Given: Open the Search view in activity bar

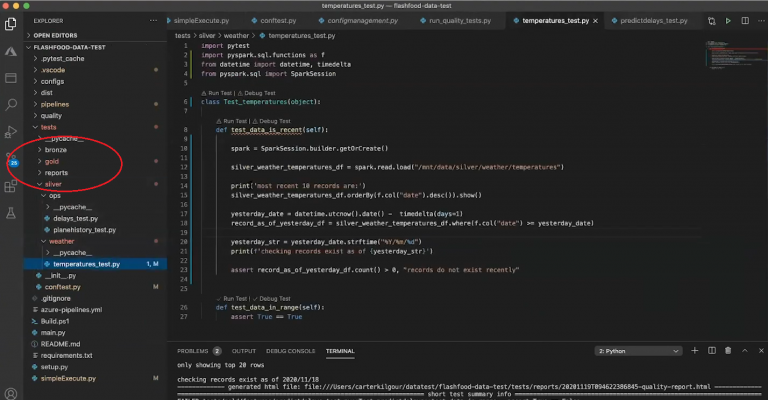Looking at the screenshot, I should click(x=11, y=103).
